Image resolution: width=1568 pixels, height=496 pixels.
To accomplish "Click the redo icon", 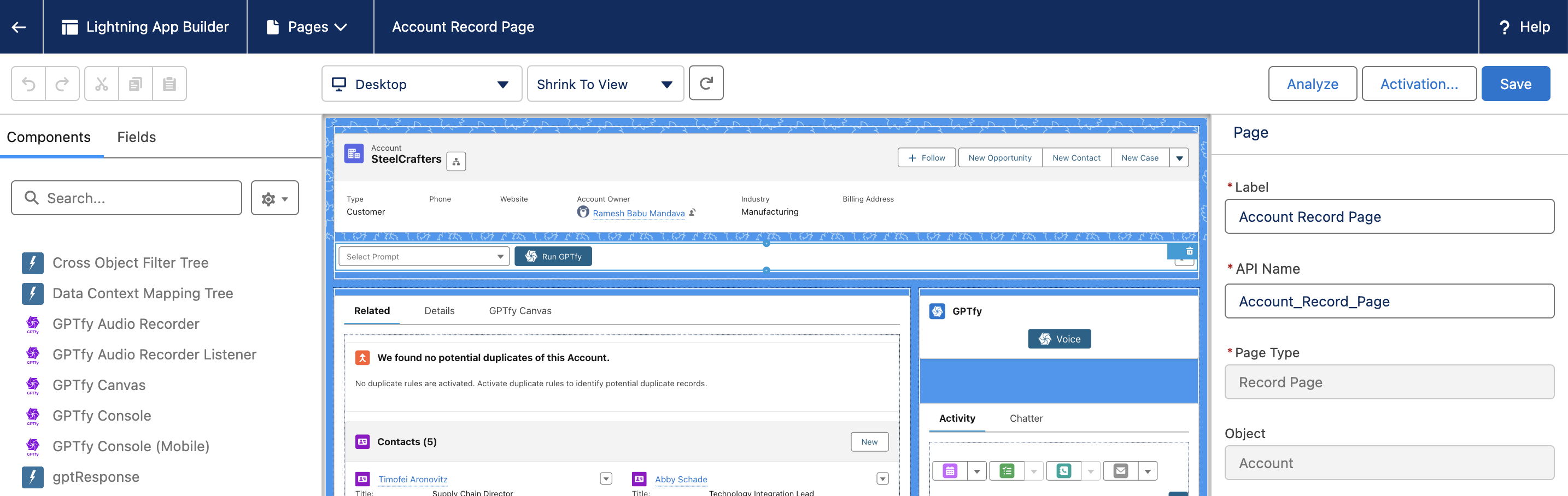I will coord(62,84).
